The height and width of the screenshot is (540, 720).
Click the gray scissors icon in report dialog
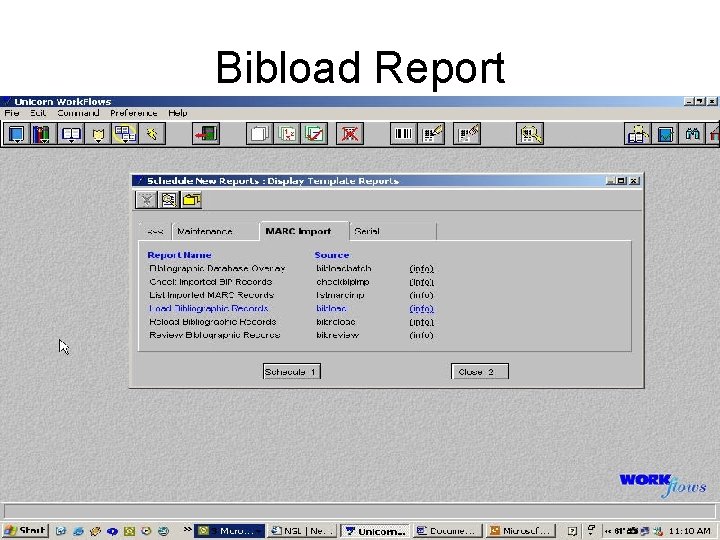pyautogui.click(x=146, y=200)
